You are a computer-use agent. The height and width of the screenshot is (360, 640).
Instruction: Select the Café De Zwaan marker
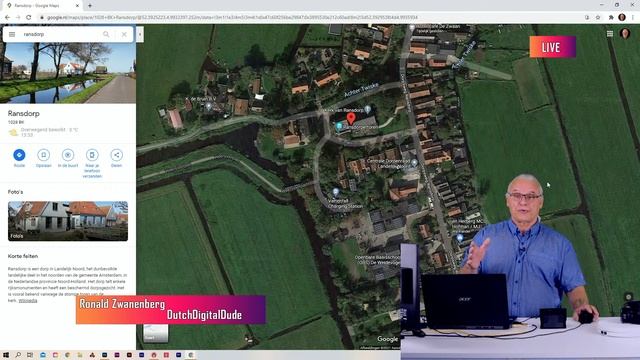[412, 27]
